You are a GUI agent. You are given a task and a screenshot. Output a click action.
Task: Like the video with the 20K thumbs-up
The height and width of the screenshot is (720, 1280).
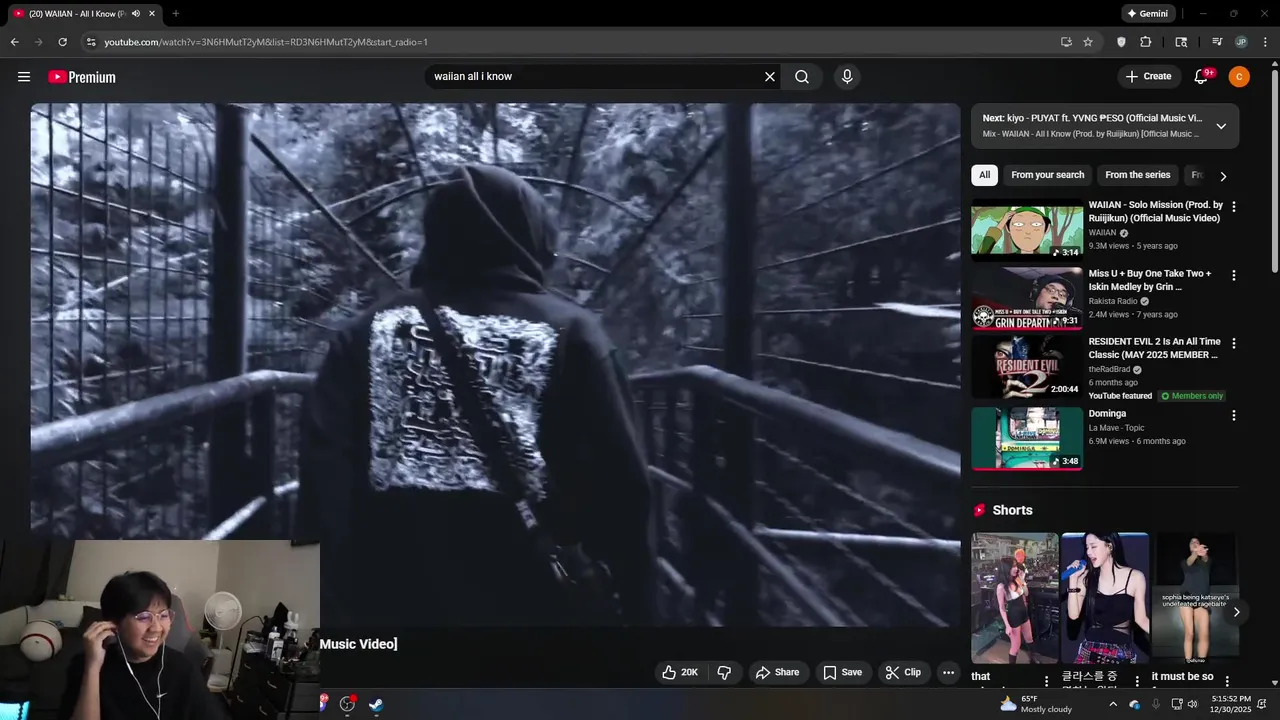click(680, 673)
